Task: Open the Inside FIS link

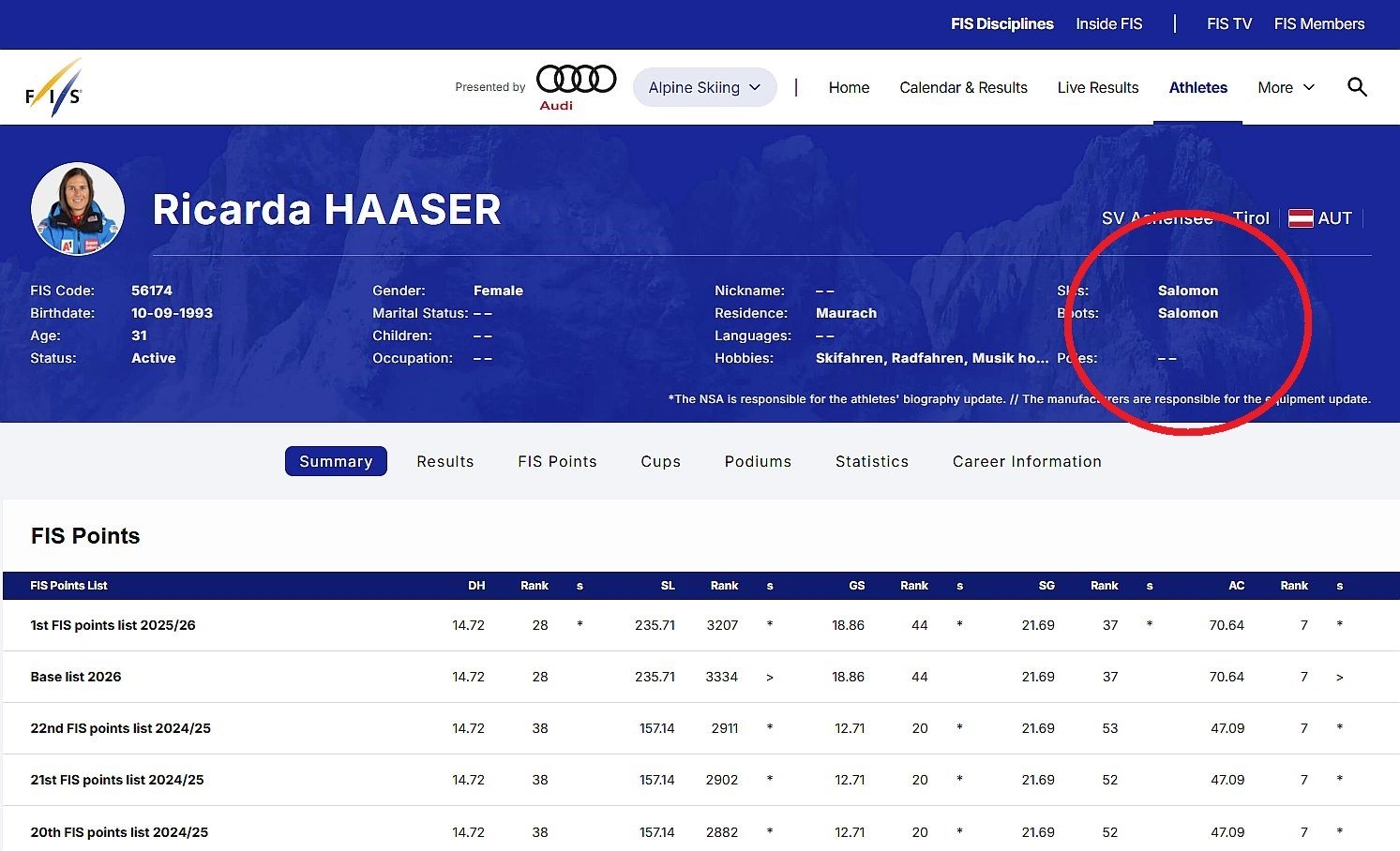Action: coord(1108,24)
